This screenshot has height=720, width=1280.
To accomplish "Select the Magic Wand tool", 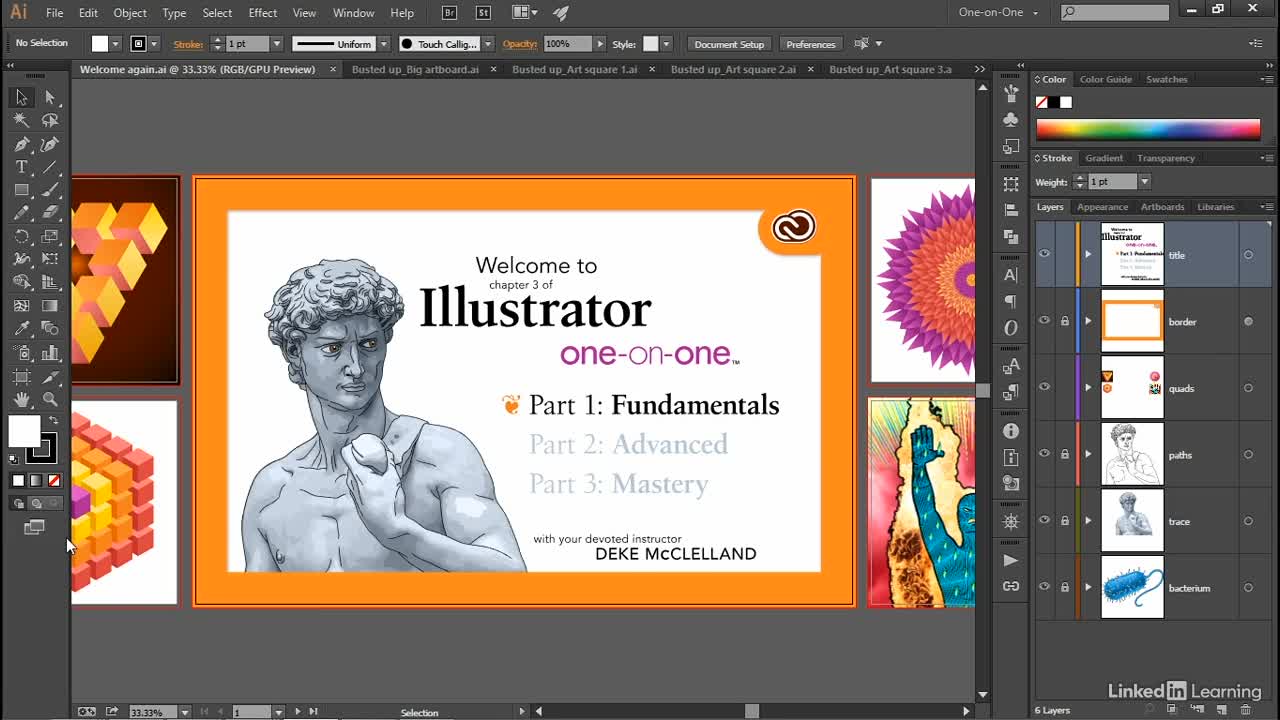I will [x=21, y=120].
